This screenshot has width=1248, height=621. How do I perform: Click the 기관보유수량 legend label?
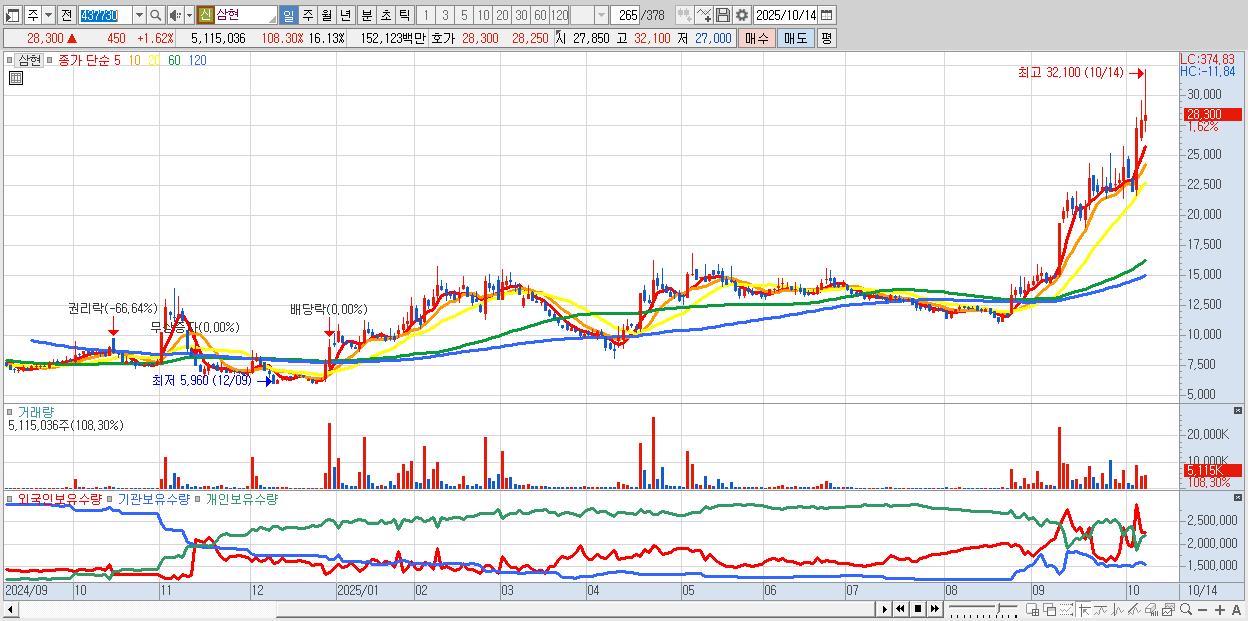click(x=154, y=498)
